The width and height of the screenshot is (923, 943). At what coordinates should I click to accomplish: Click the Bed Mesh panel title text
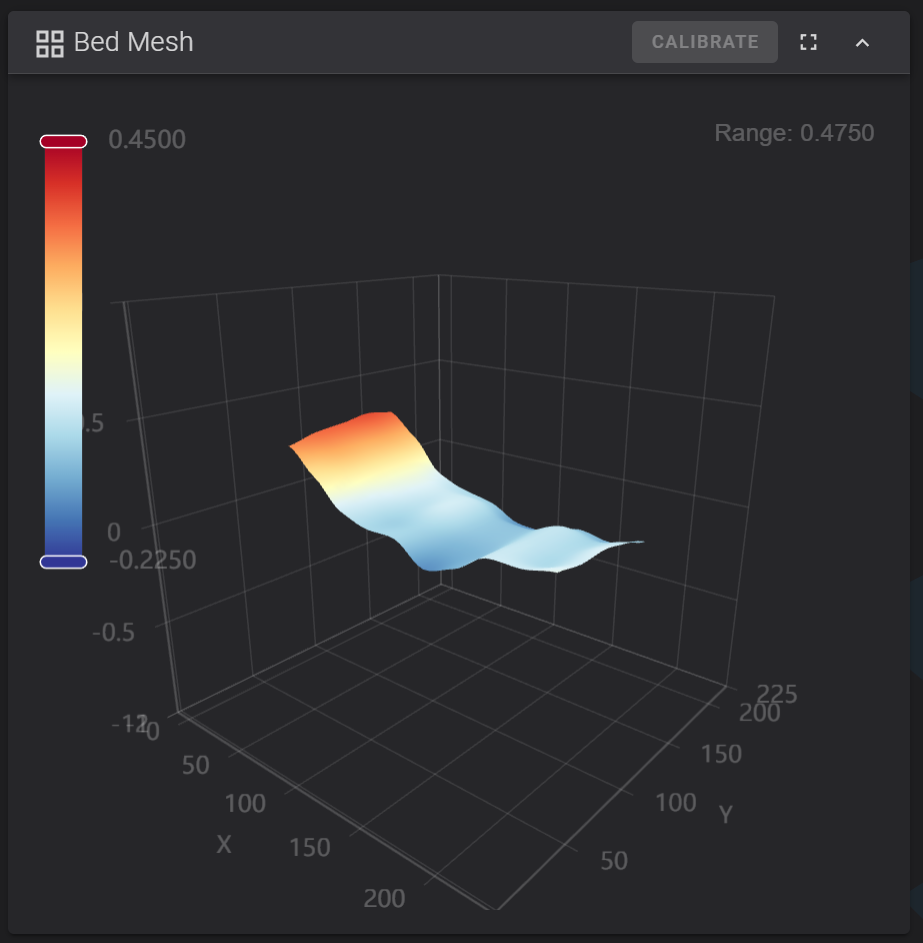pyautogui.click(x=134, y=42)
